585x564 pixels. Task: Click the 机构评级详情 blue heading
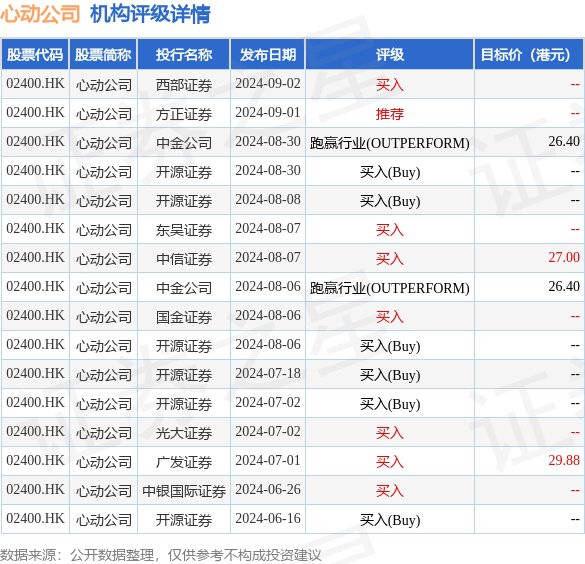pyautogui.click(x=150, y=14)
